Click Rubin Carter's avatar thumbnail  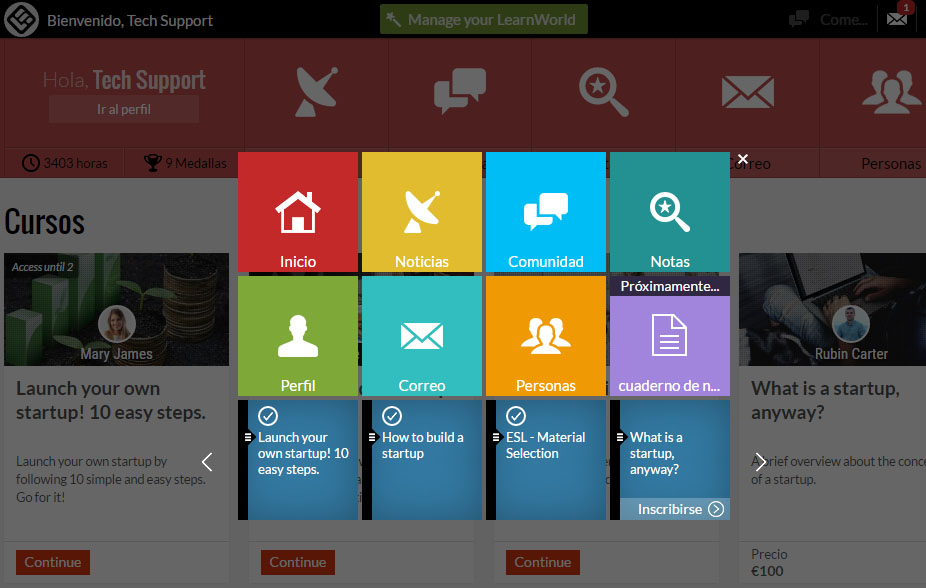pos(850,323)
